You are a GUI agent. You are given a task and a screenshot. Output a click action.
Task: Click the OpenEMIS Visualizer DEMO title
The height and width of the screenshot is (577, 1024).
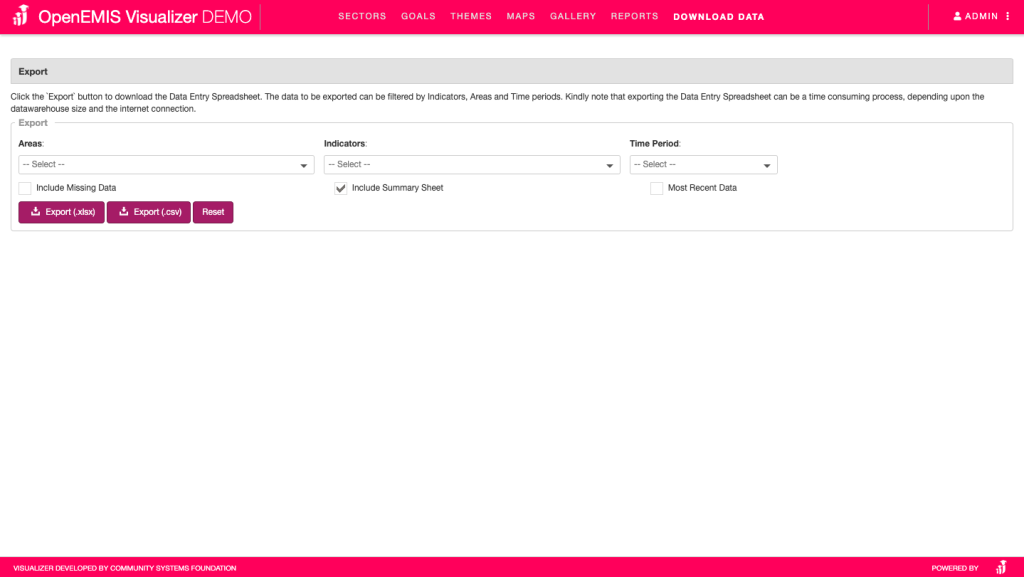coord(145,17)
